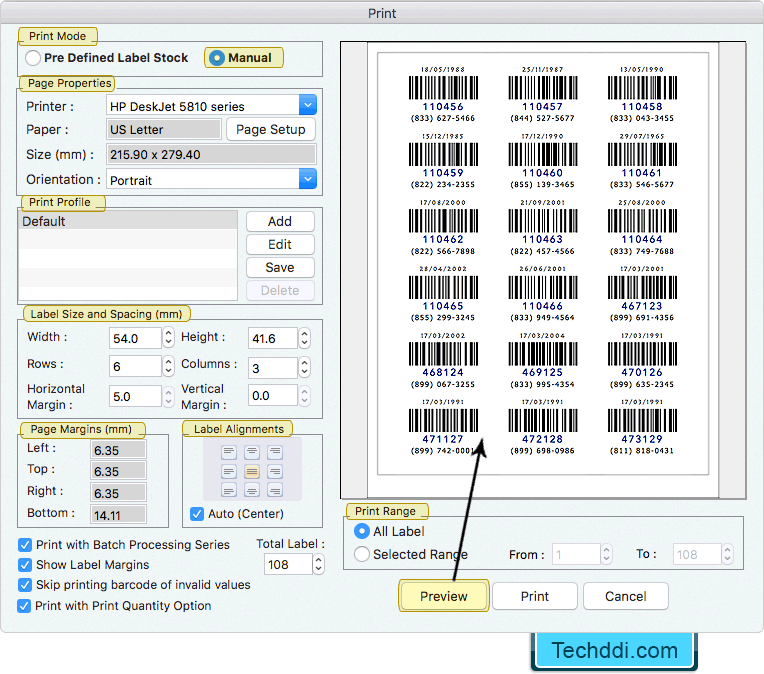Screen dimensions: 764x674
Task: Click the Print button
Action: click(x=535, y=596)
